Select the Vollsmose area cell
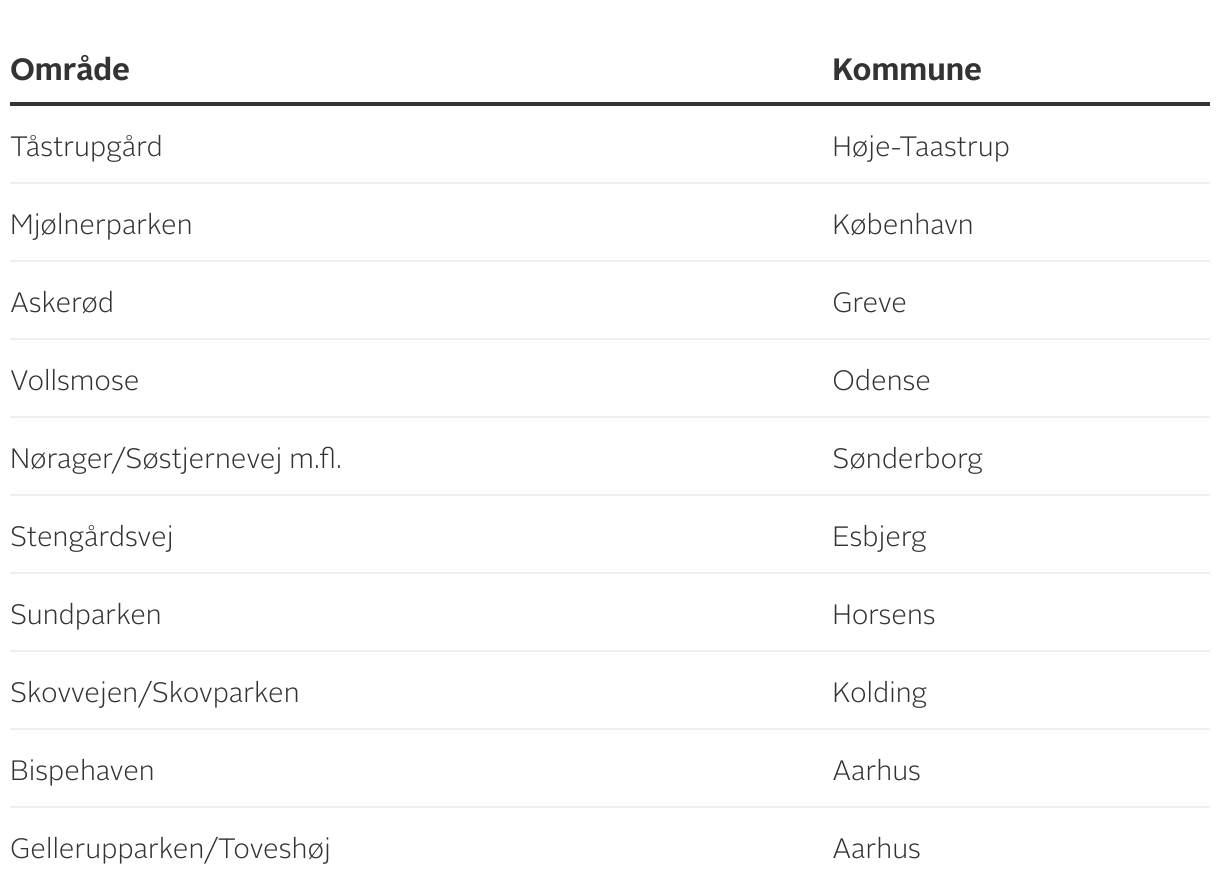 click(75, 381)
